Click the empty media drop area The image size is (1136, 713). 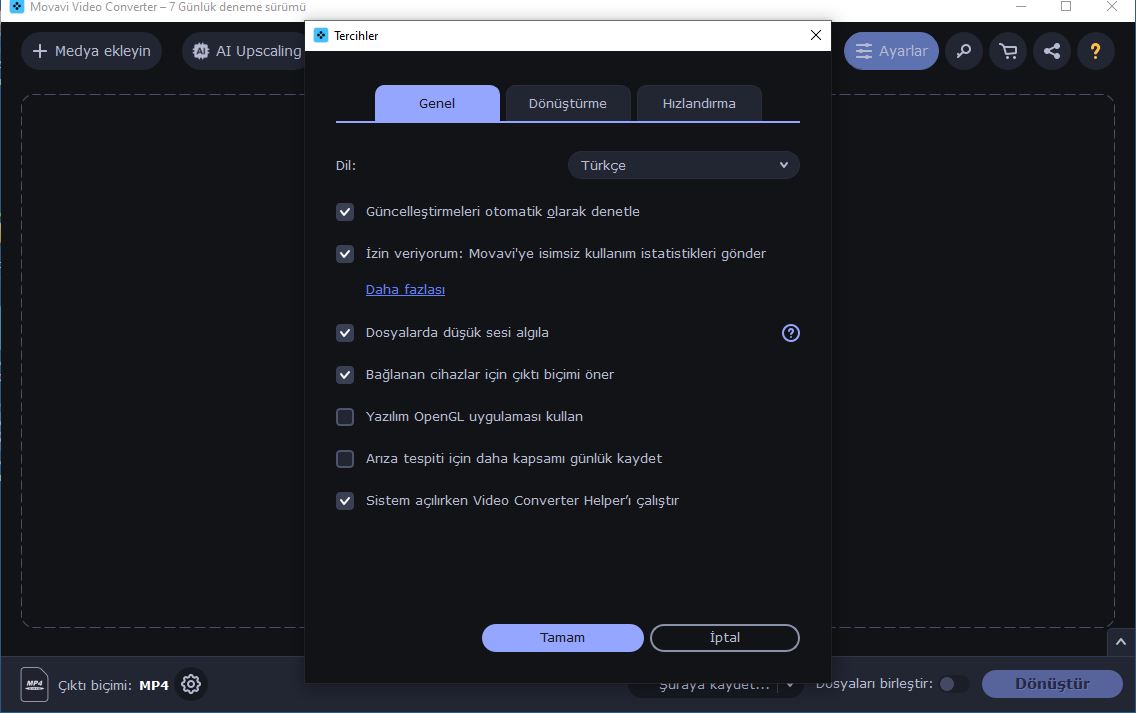click(163, 361)
